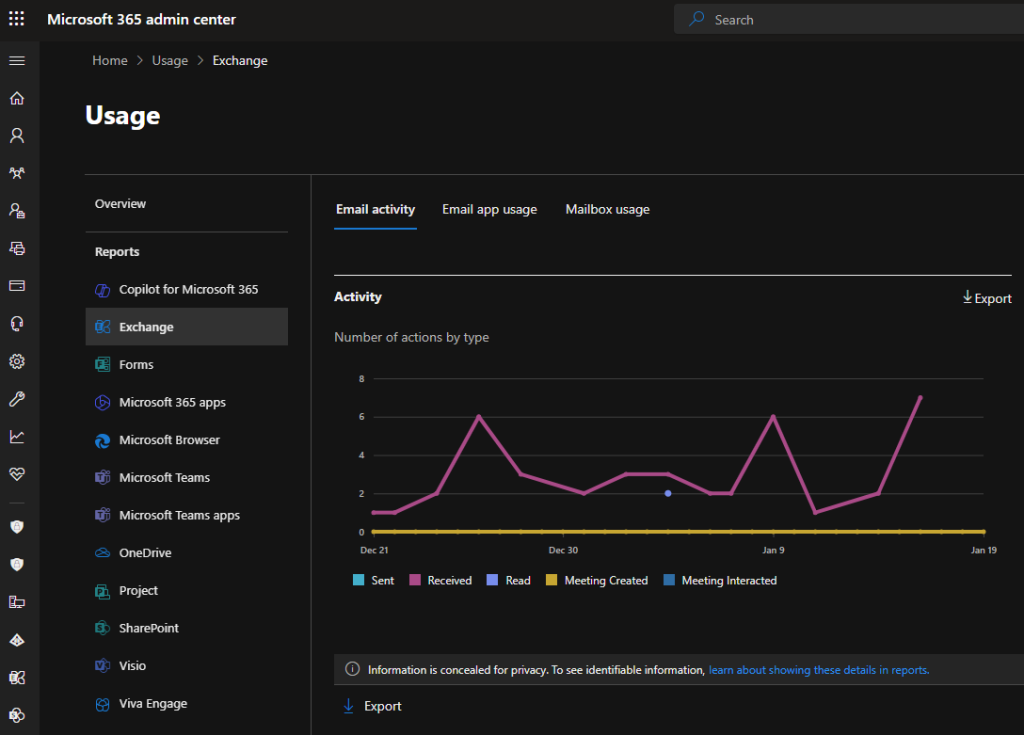Toggle the Read series in the legend
Image resolution: width=1024 pixels, height=735 pixels.
[x=509, y=580]
